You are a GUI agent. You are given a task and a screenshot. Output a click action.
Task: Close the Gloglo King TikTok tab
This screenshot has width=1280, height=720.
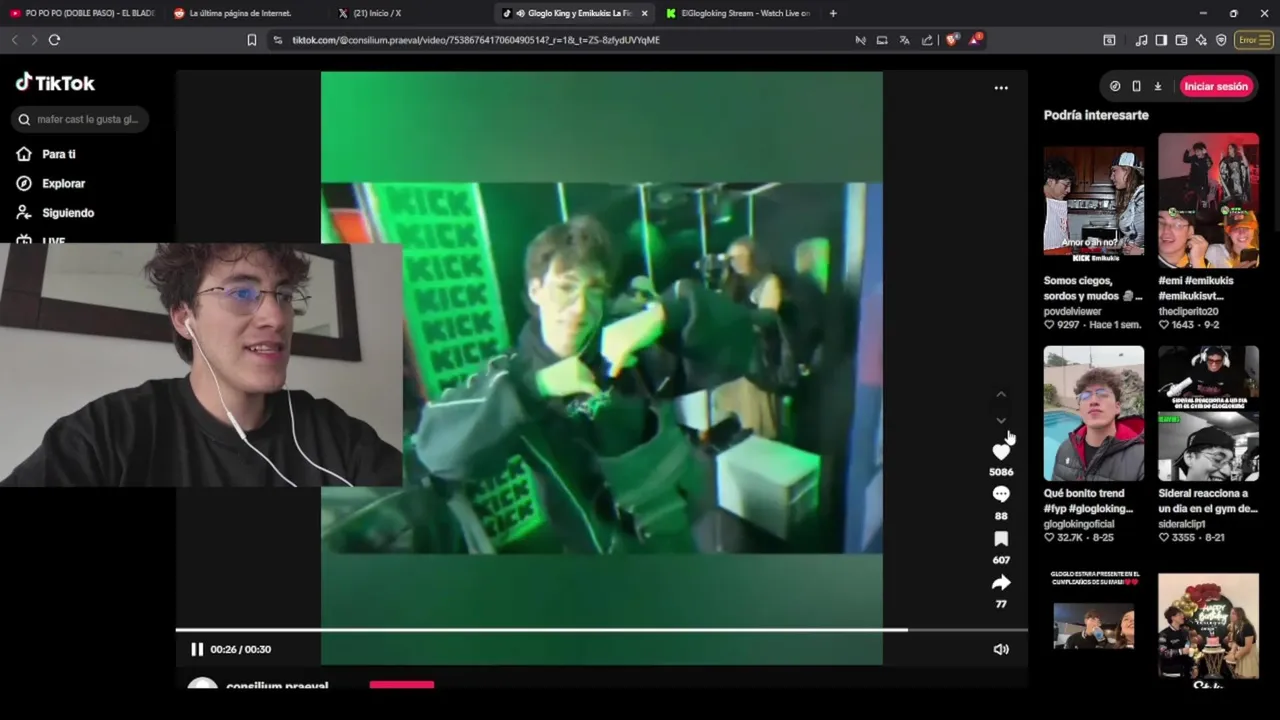pos(644,13)
